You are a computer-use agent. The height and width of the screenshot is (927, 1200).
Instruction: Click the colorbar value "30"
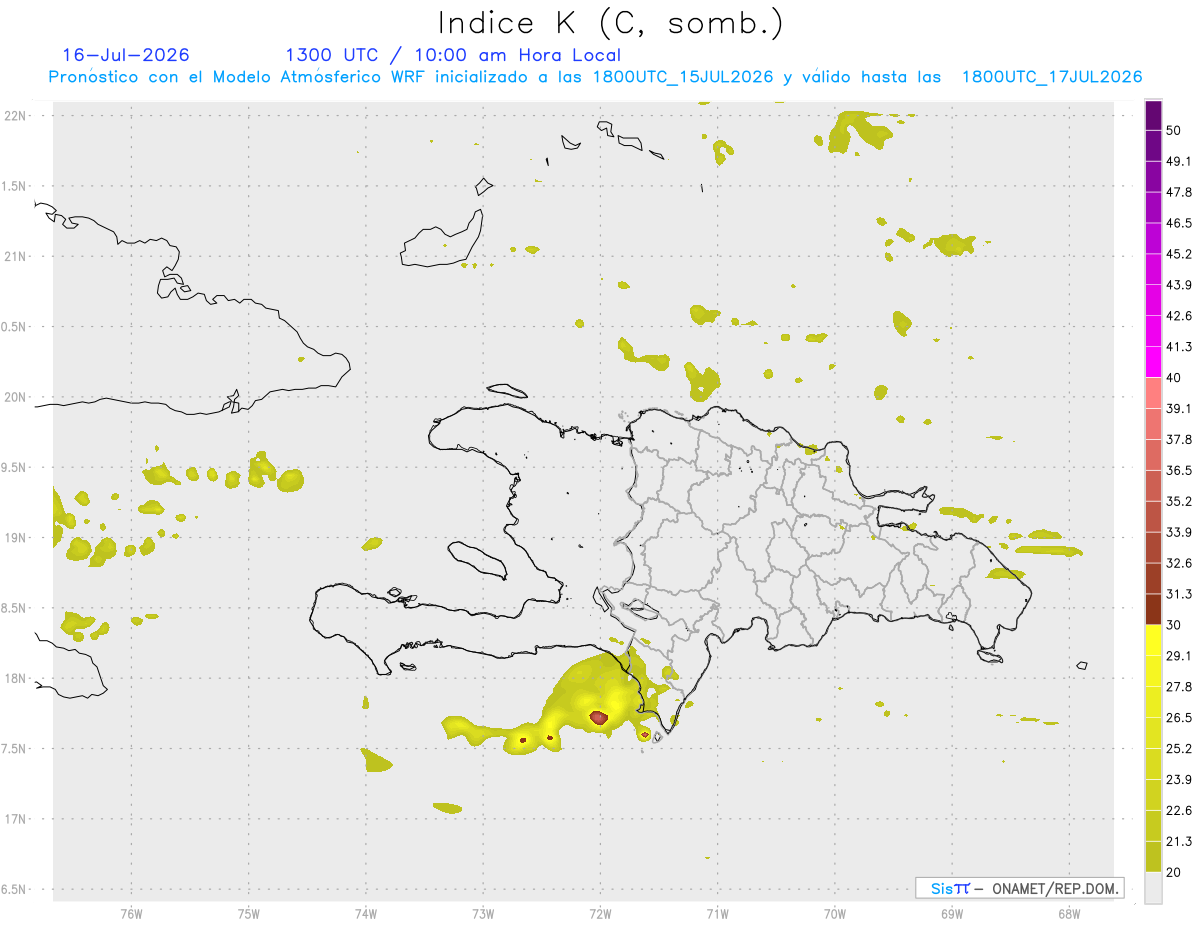pyautogui.click(x=1174, y=624)
